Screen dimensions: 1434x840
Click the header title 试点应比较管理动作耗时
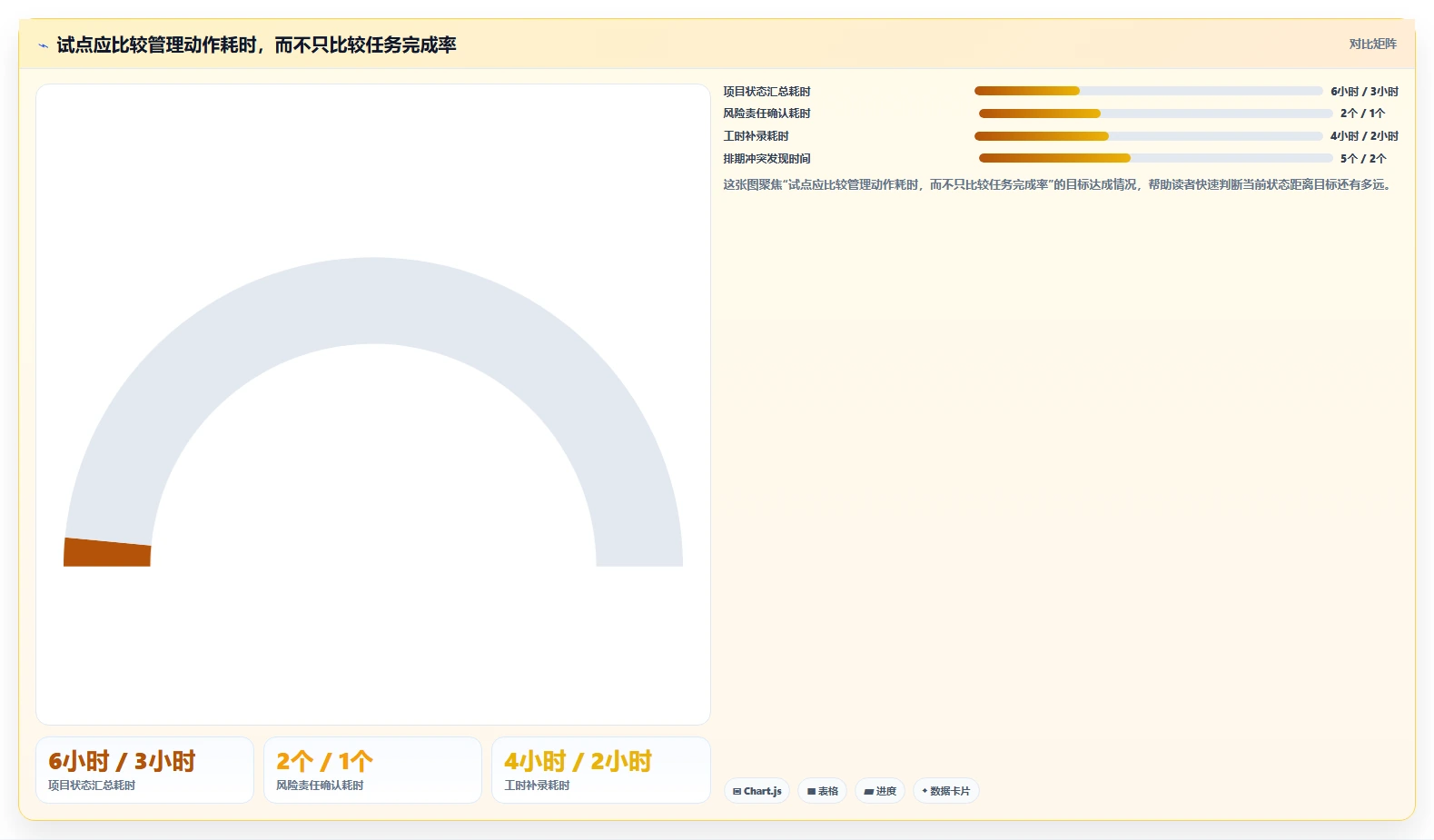coord(256,44)
